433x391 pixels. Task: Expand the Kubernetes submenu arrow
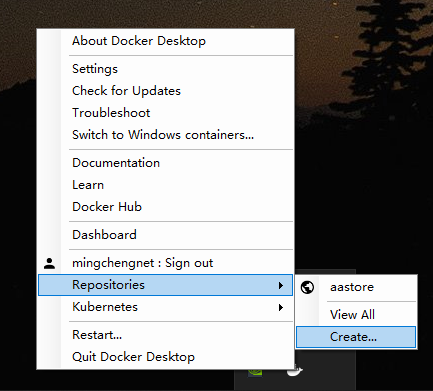281,307
